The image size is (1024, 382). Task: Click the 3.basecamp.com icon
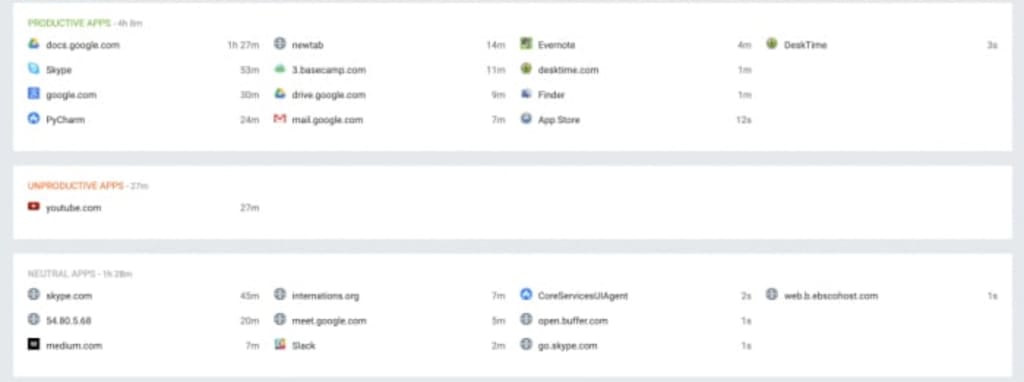280,69
